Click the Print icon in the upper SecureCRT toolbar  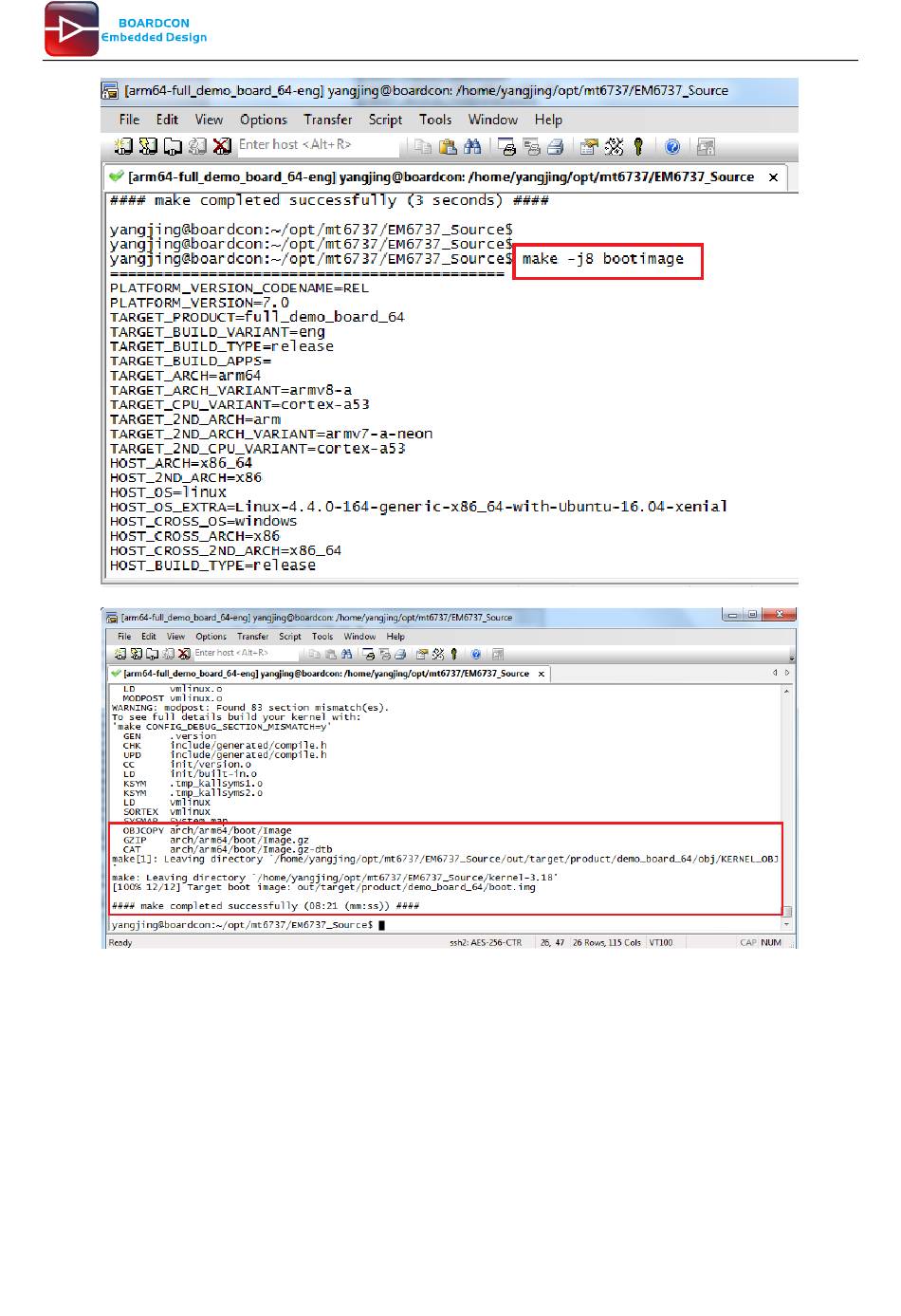tap(557, 146)
